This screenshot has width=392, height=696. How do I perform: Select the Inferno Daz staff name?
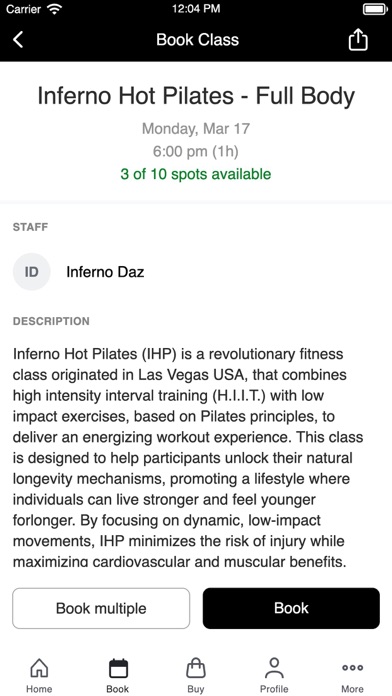tap(105, 272)
